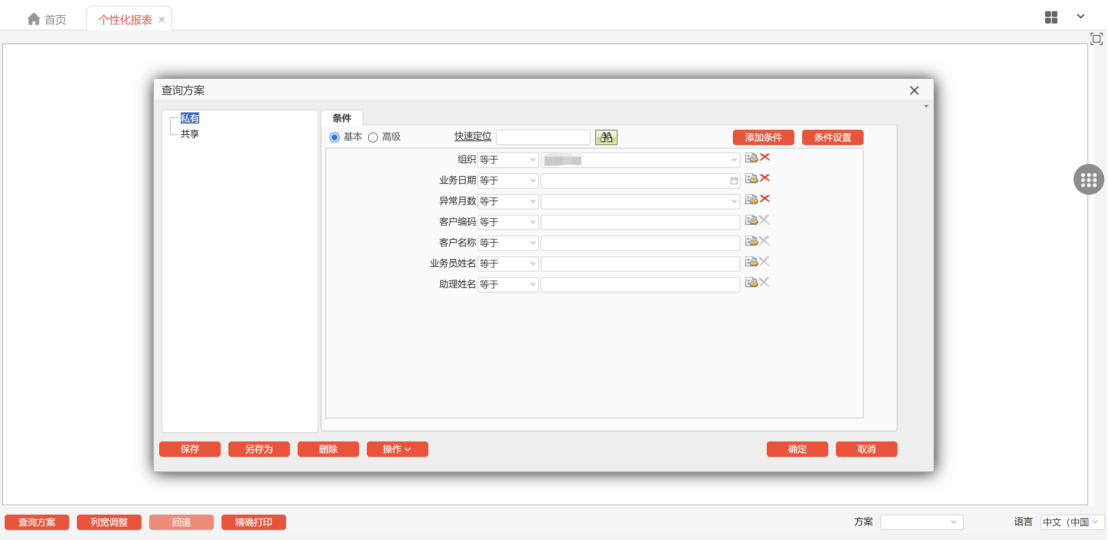This screenshot has height=540, width=1108.
Task: Open operator dropdown for 组织
Action: coord(508,160)
